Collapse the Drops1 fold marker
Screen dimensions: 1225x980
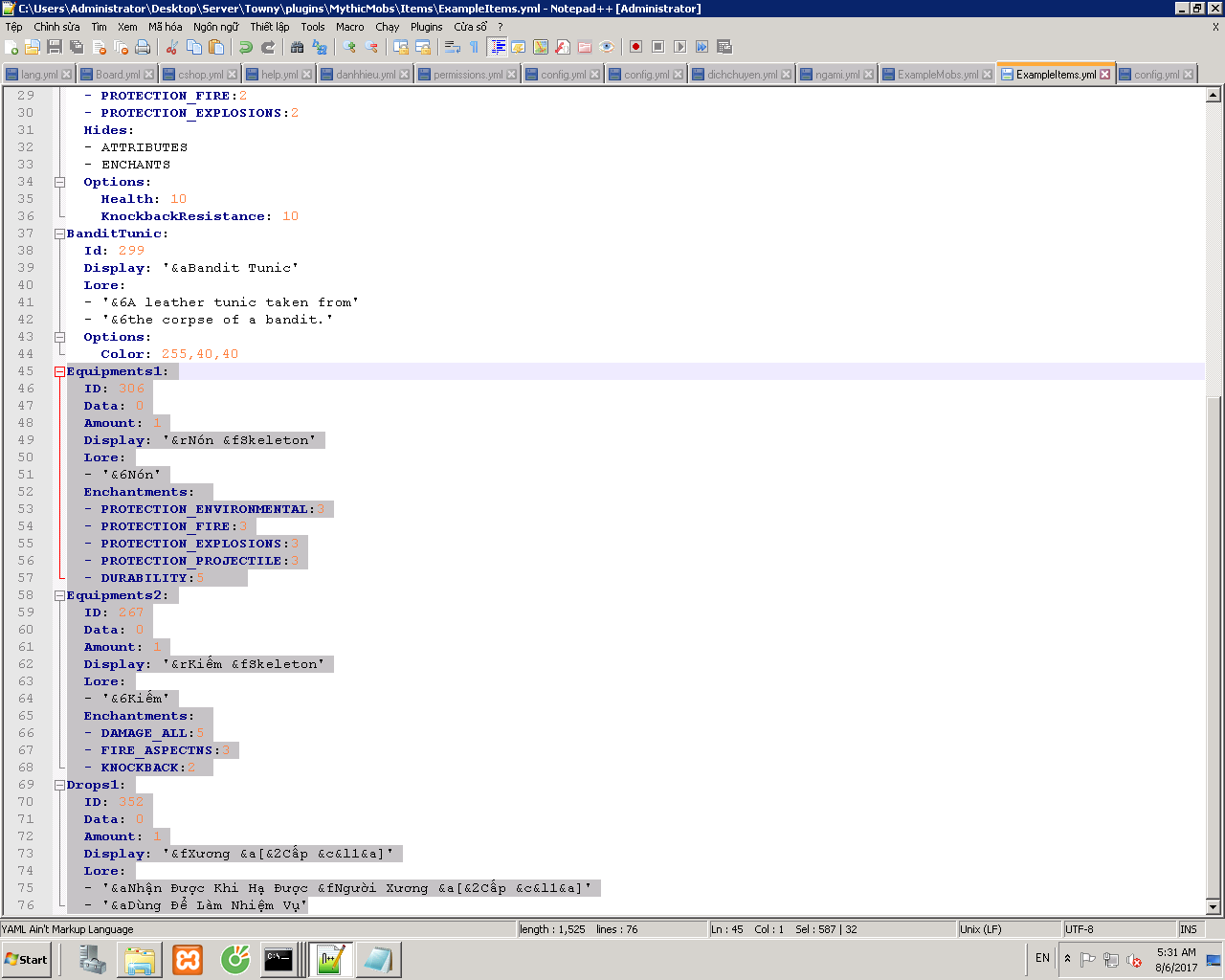59,785
